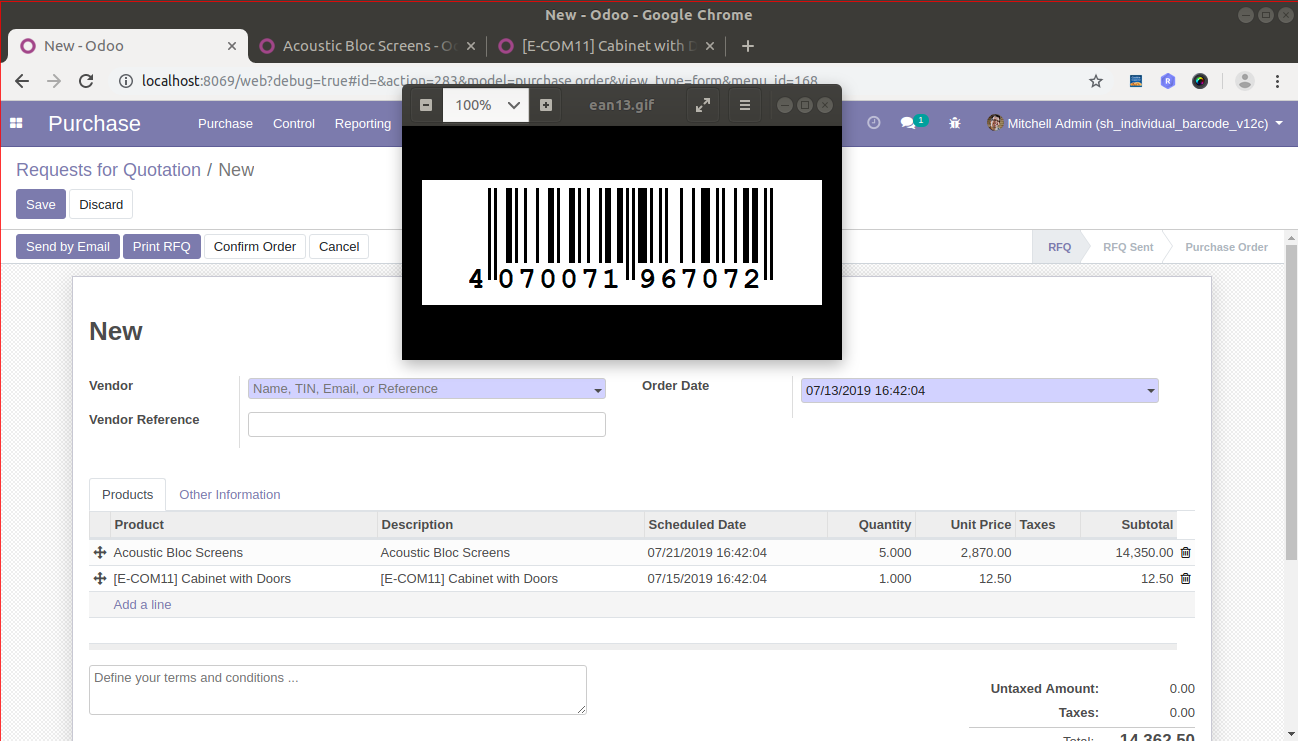Open the Control menu

pyautogui.click(x=294, y=123)
